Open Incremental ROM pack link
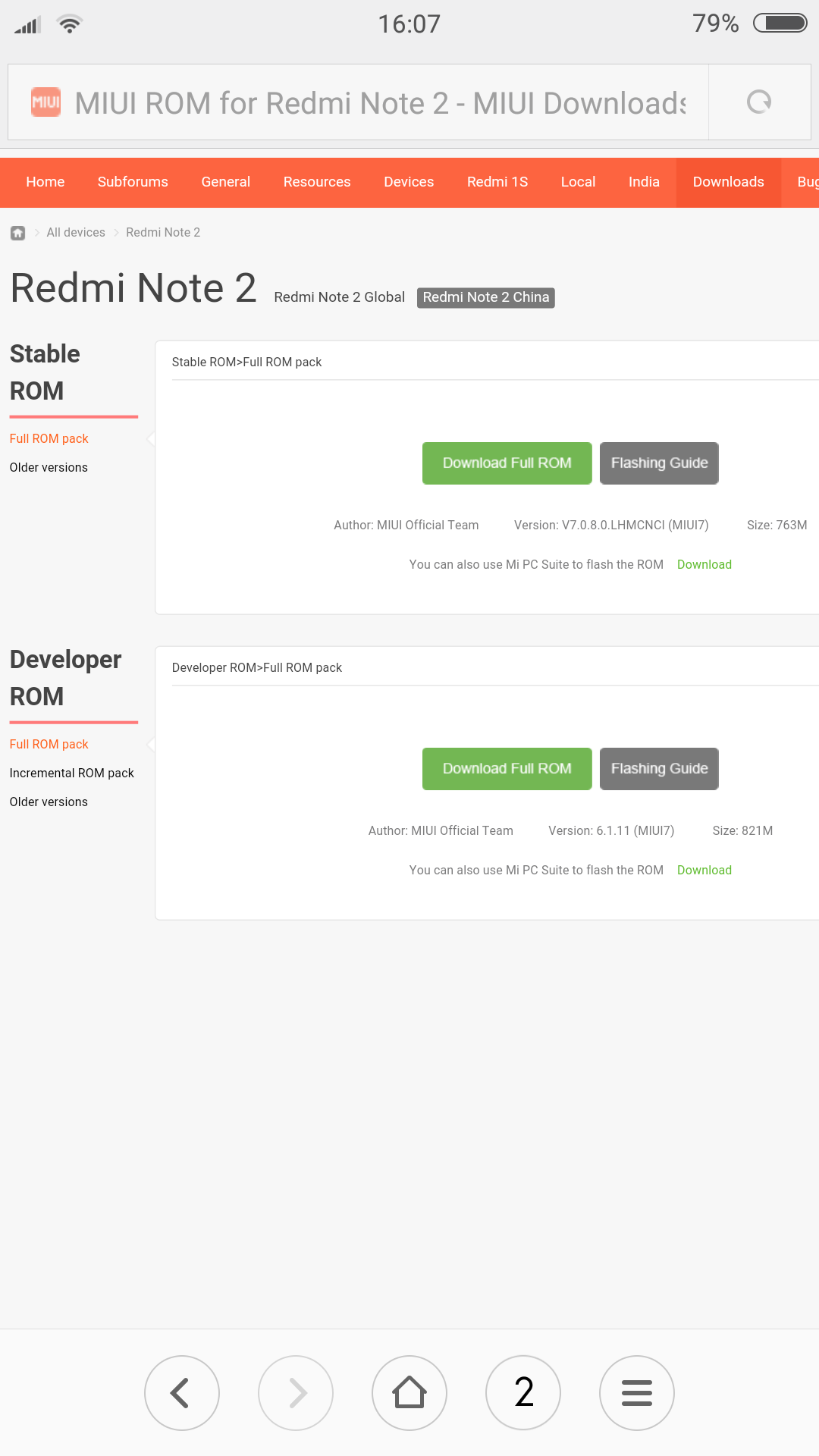819x1456 pixels. click(72, 773)
